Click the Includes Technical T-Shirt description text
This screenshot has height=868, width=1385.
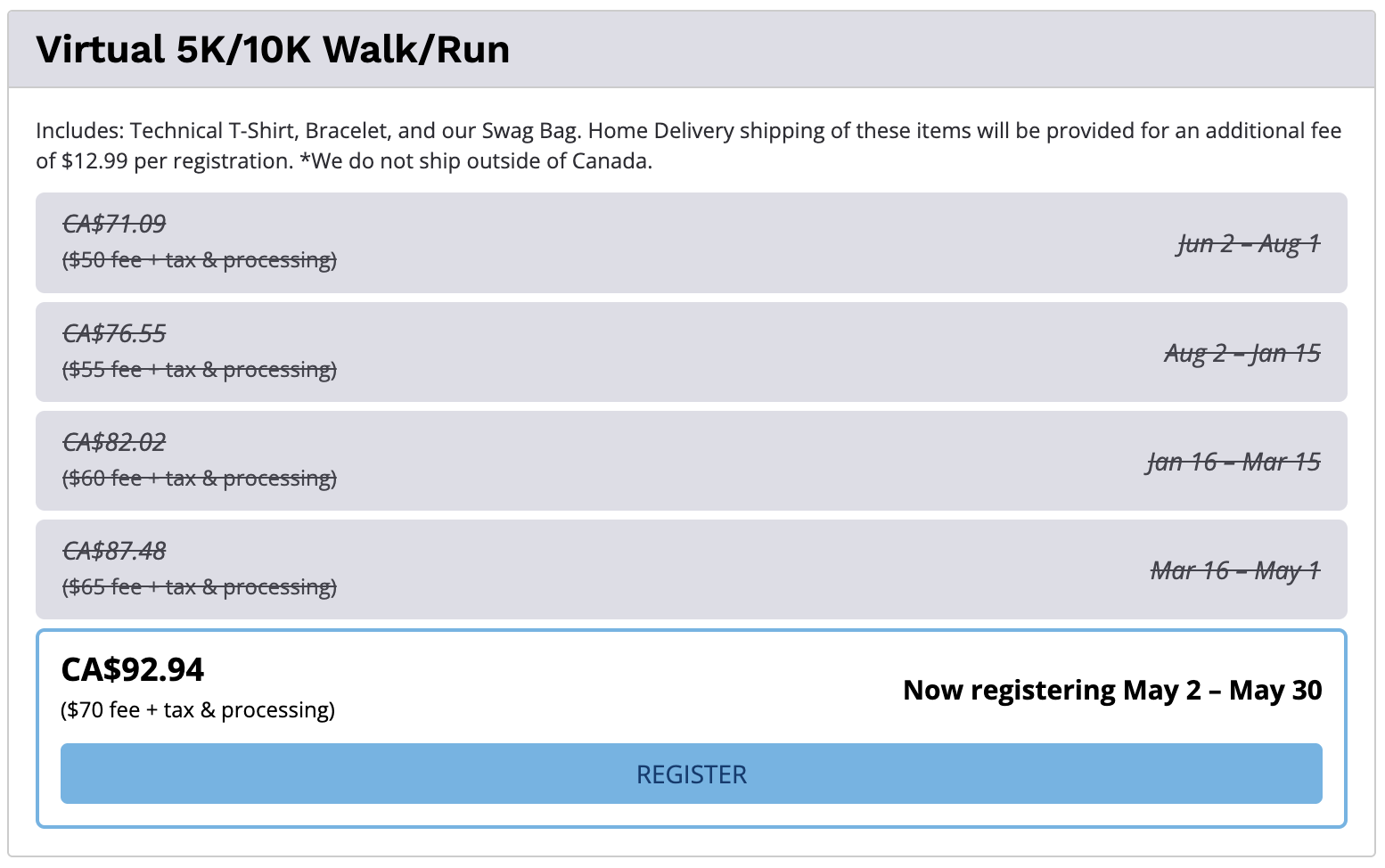click(688, 145)
